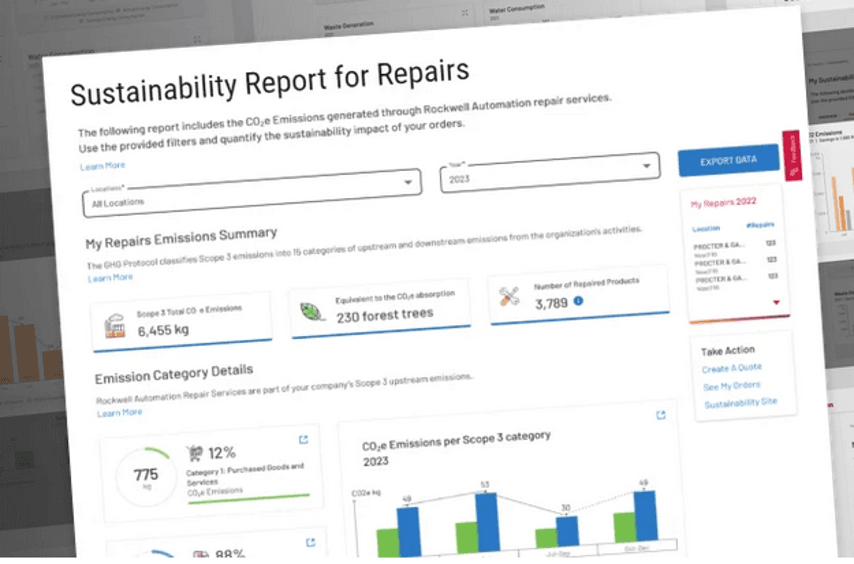
Task: Click the Create A Quote link
Action: click(729, 369)
